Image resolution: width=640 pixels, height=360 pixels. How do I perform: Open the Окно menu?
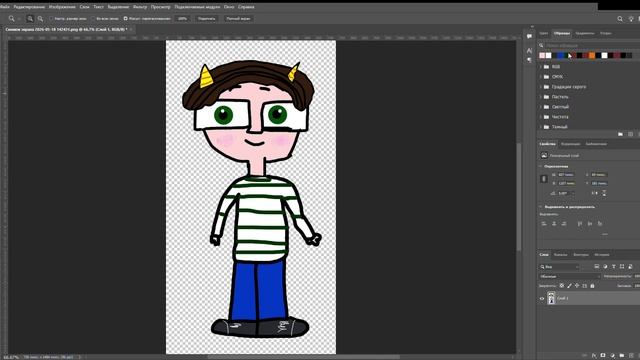(x=229, y=7)
